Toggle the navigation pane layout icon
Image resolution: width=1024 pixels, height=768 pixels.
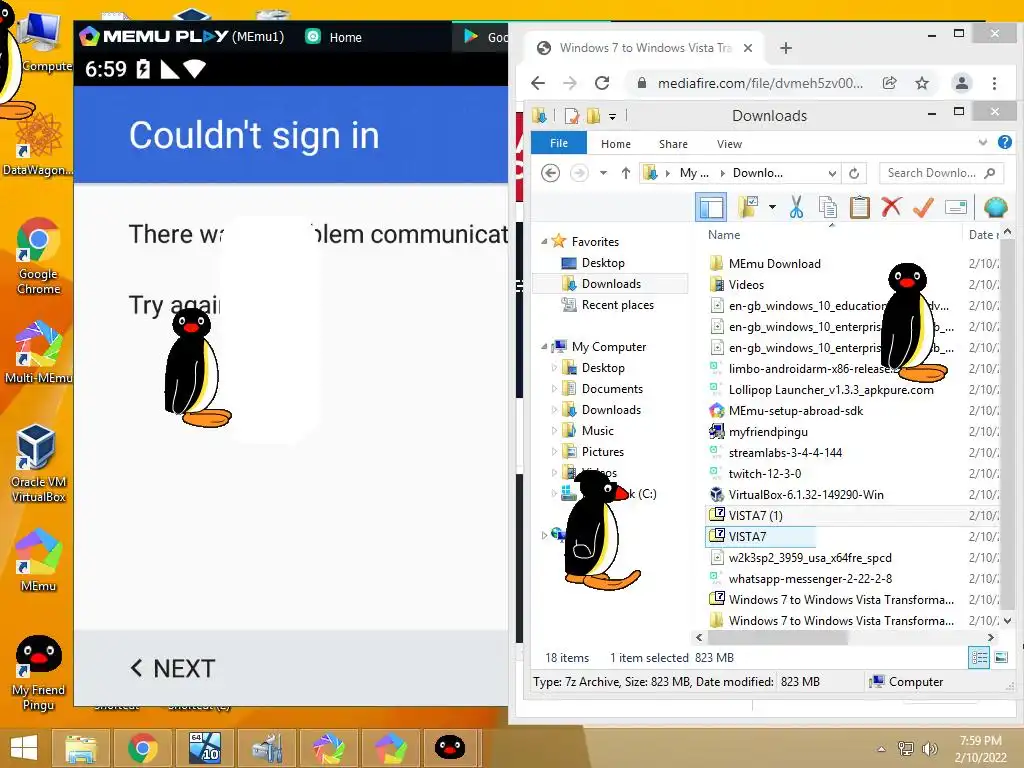click(x=711, y=208)
